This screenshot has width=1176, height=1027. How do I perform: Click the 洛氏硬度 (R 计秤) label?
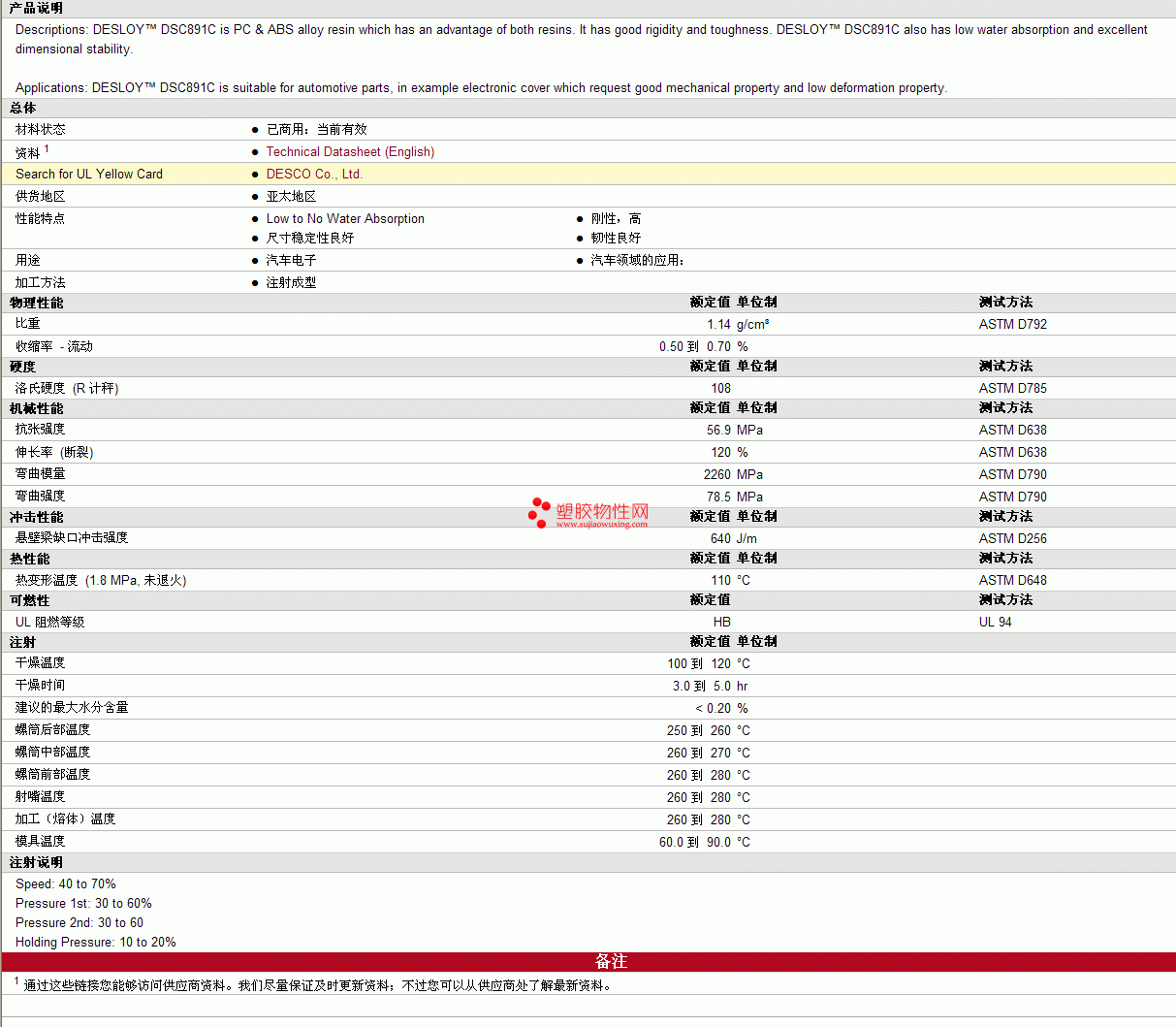[x=67, y=388]
